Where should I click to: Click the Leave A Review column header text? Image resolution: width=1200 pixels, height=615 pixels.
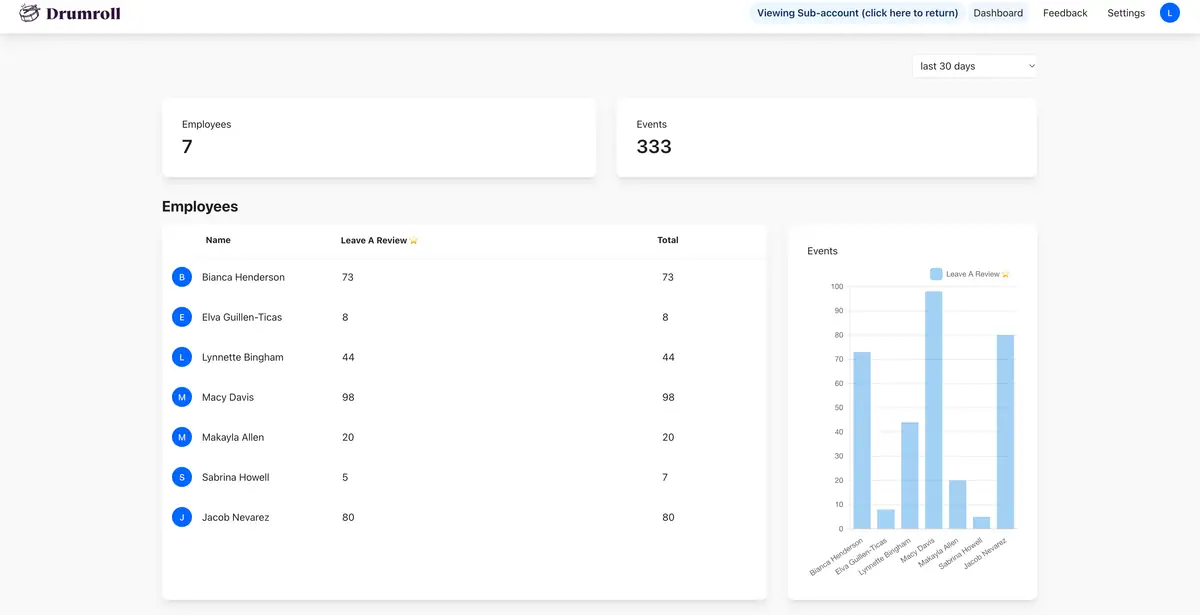coord(375,240)
